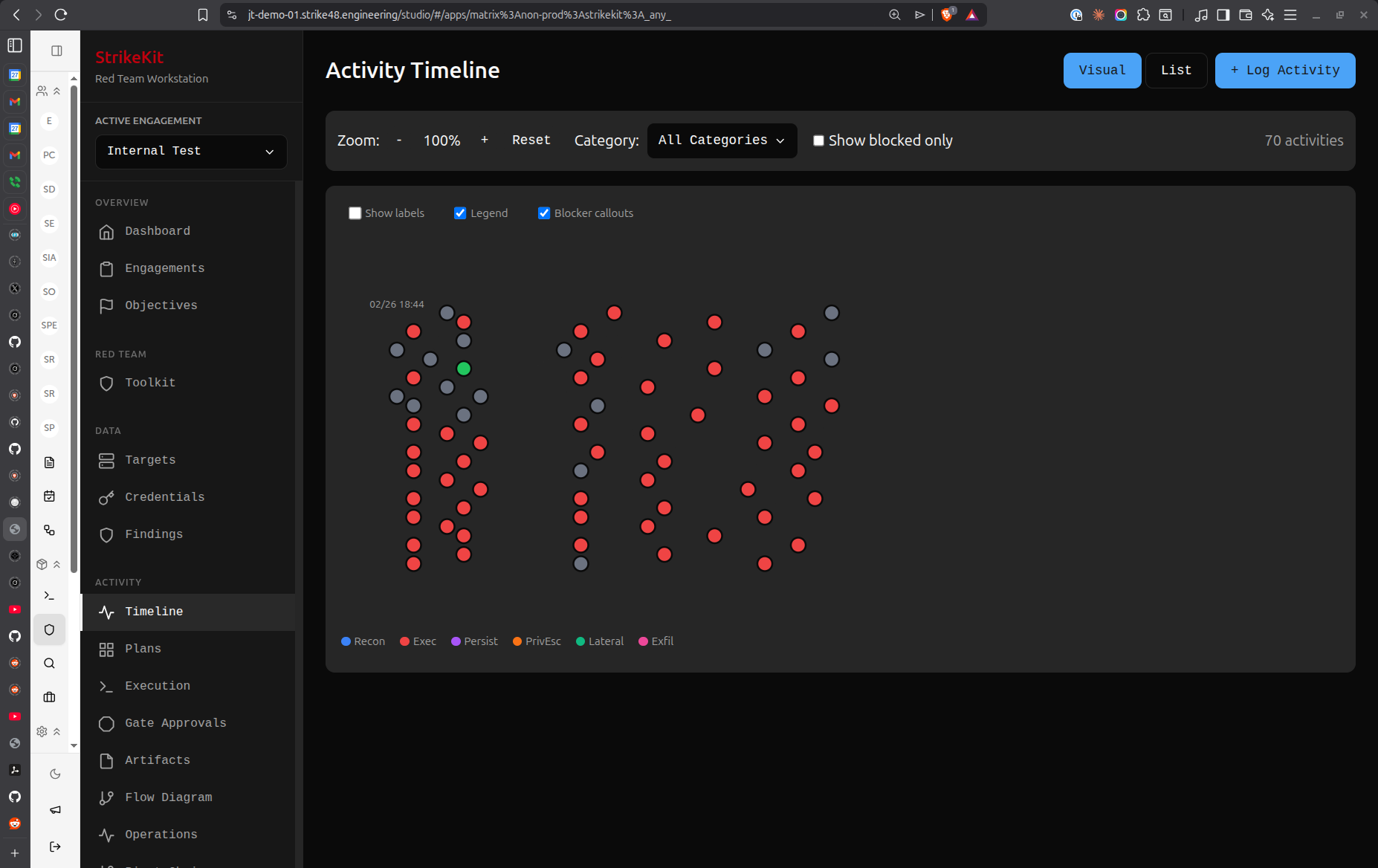1378x868 pixels.
Task: Collapse the users group chevron
Action: pos(56,91)
